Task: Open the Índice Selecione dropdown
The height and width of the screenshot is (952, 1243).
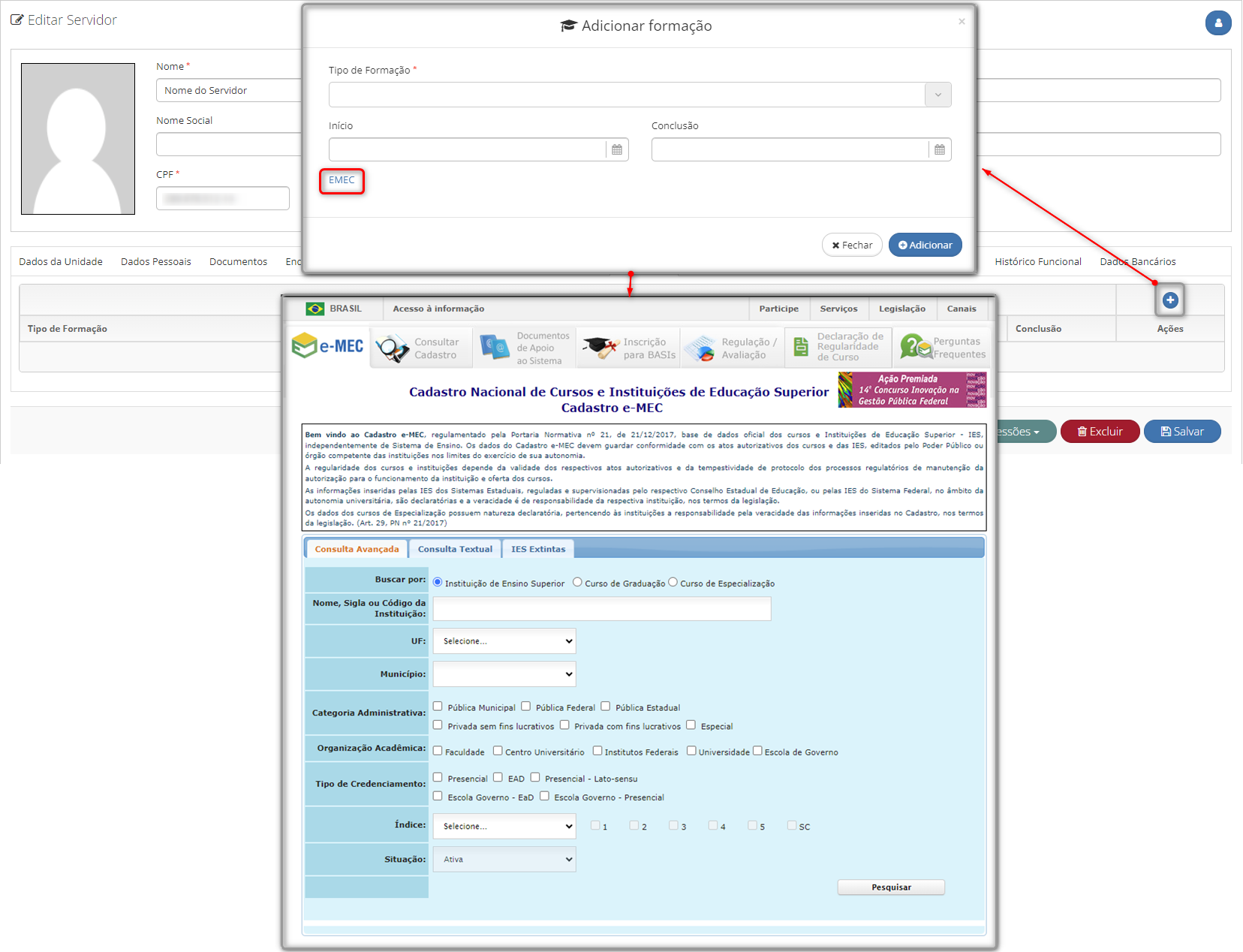Action: (x=504, y=826)
